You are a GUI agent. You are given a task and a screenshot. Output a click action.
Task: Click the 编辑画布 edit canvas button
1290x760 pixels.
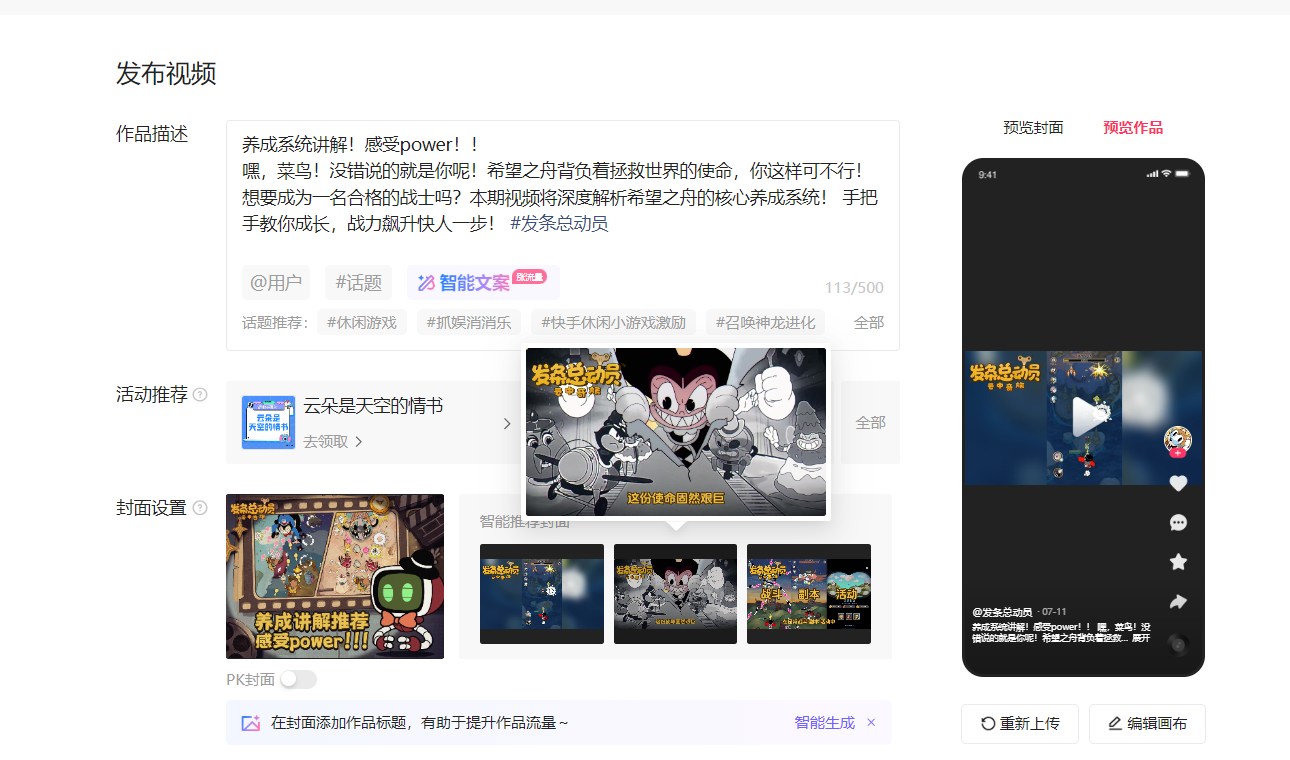(x=1147, y=724)
